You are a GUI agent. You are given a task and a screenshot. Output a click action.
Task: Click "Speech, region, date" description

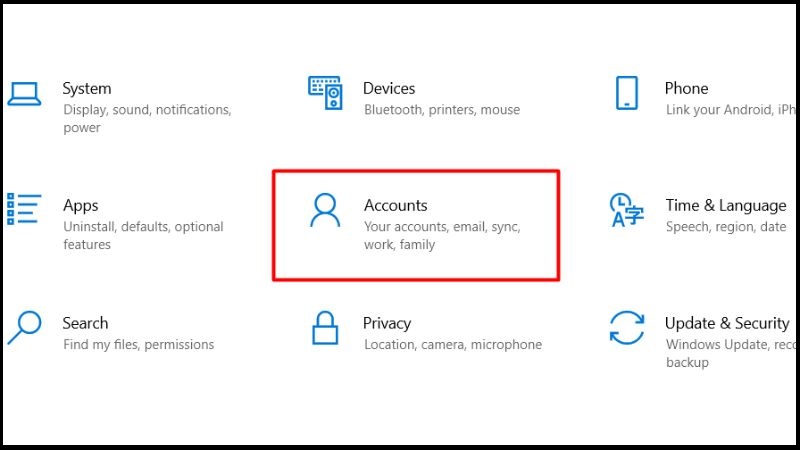(x=726, y=227)
